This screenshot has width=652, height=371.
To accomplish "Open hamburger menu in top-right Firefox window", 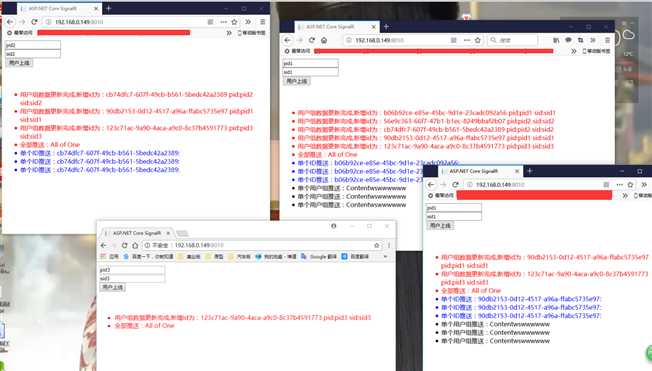I will 607,40.
